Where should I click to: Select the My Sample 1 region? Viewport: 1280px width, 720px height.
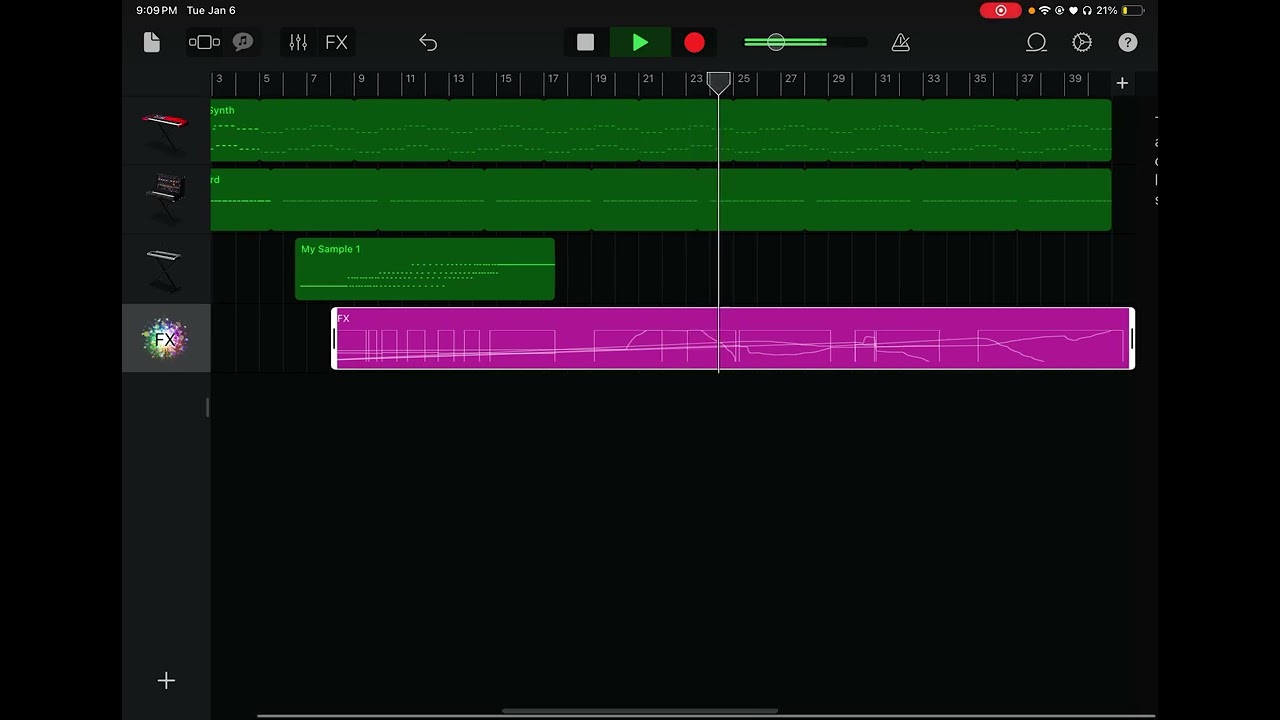point(425,269)
